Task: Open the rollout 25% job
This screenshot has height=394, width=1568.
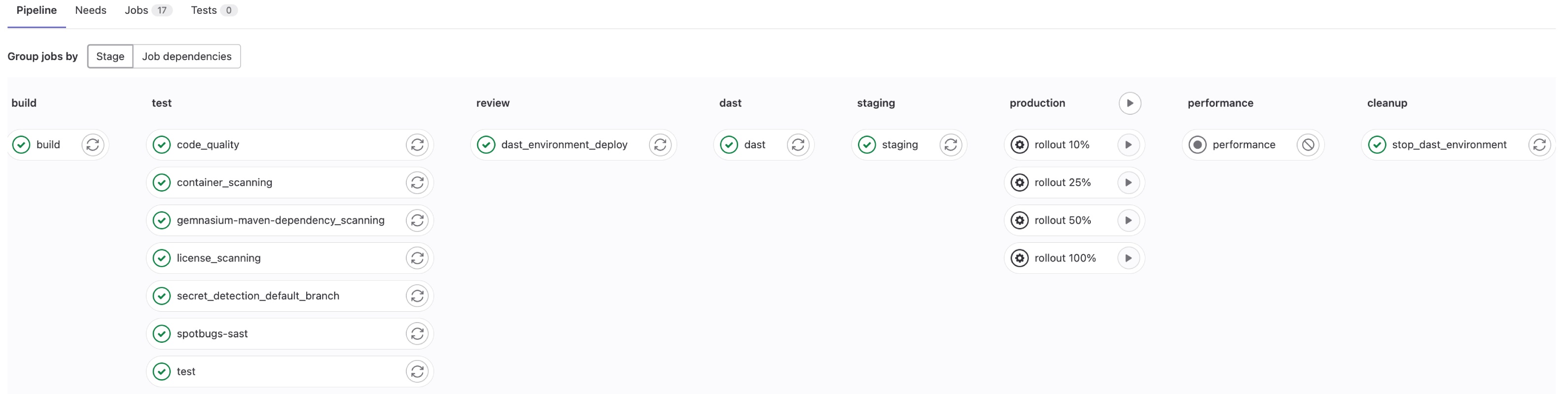Action: tap(1063, 182)
